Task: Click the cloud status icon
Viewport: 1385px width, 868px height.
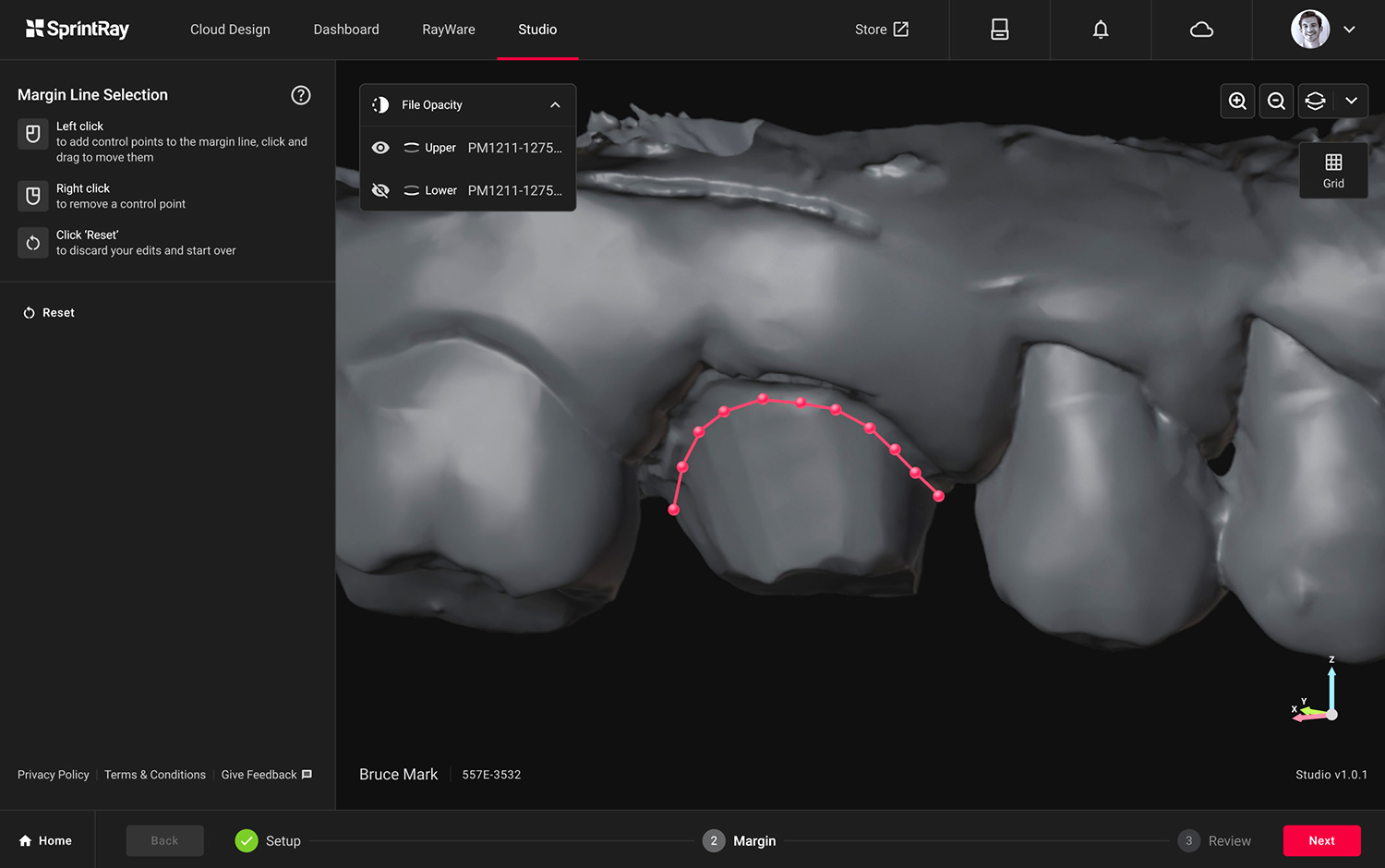Action: 1201,30
